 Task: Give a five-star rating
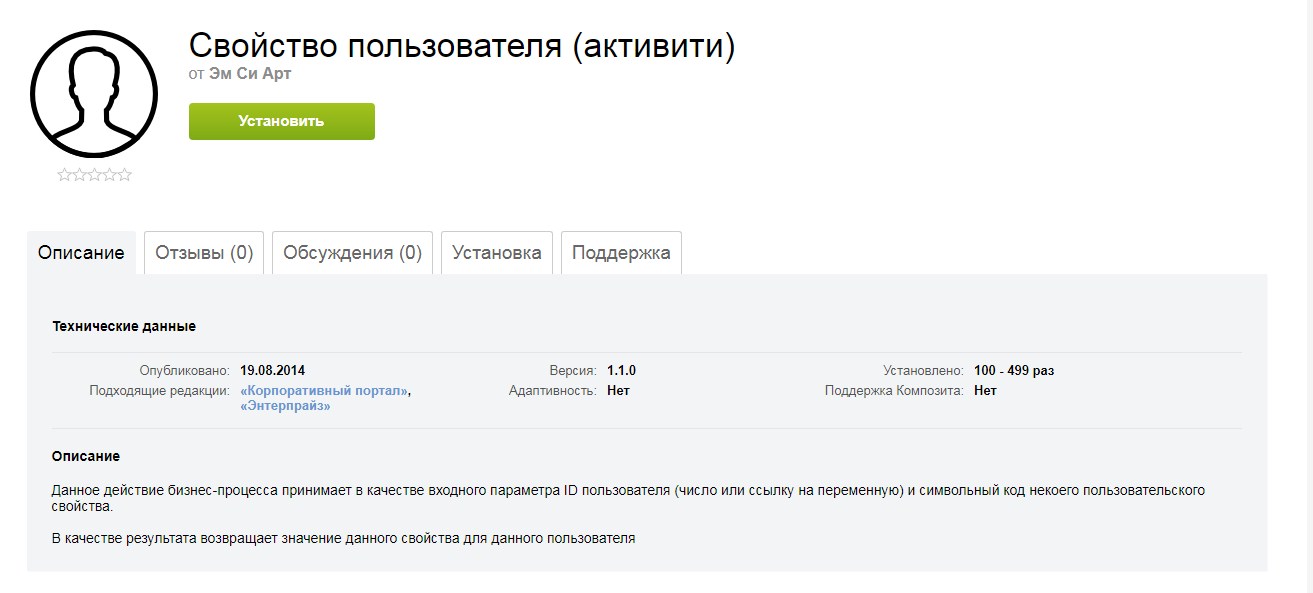coord(124,175)
